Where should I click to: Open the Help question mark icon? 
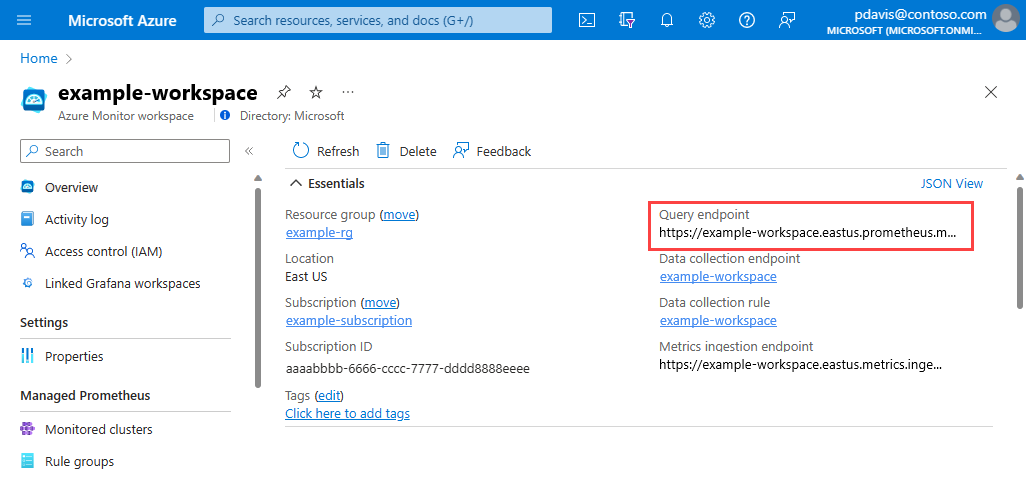[747, 20]
